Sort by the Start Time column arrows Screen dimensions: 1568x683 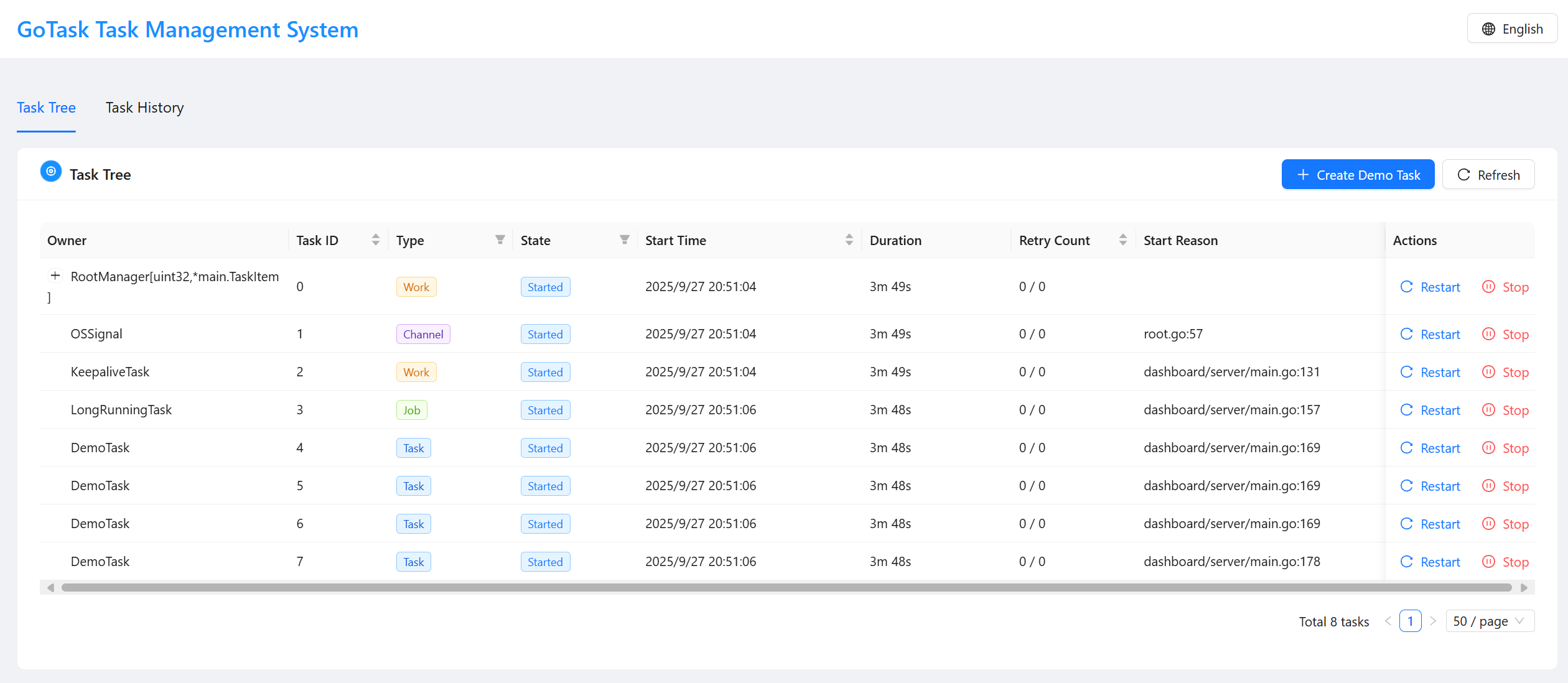[x=849, y=240]
